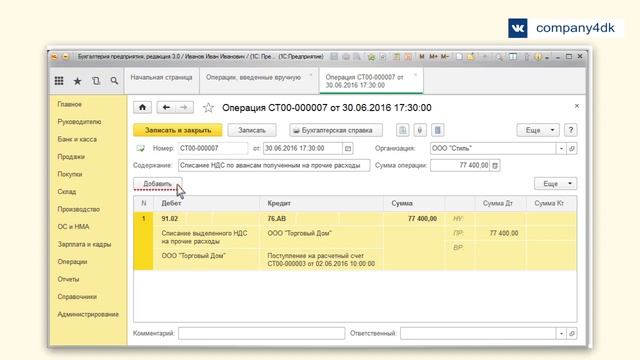Open the Операции section in sidebar
The height and width of the screenshot is (360, 640).
[72, 262]
